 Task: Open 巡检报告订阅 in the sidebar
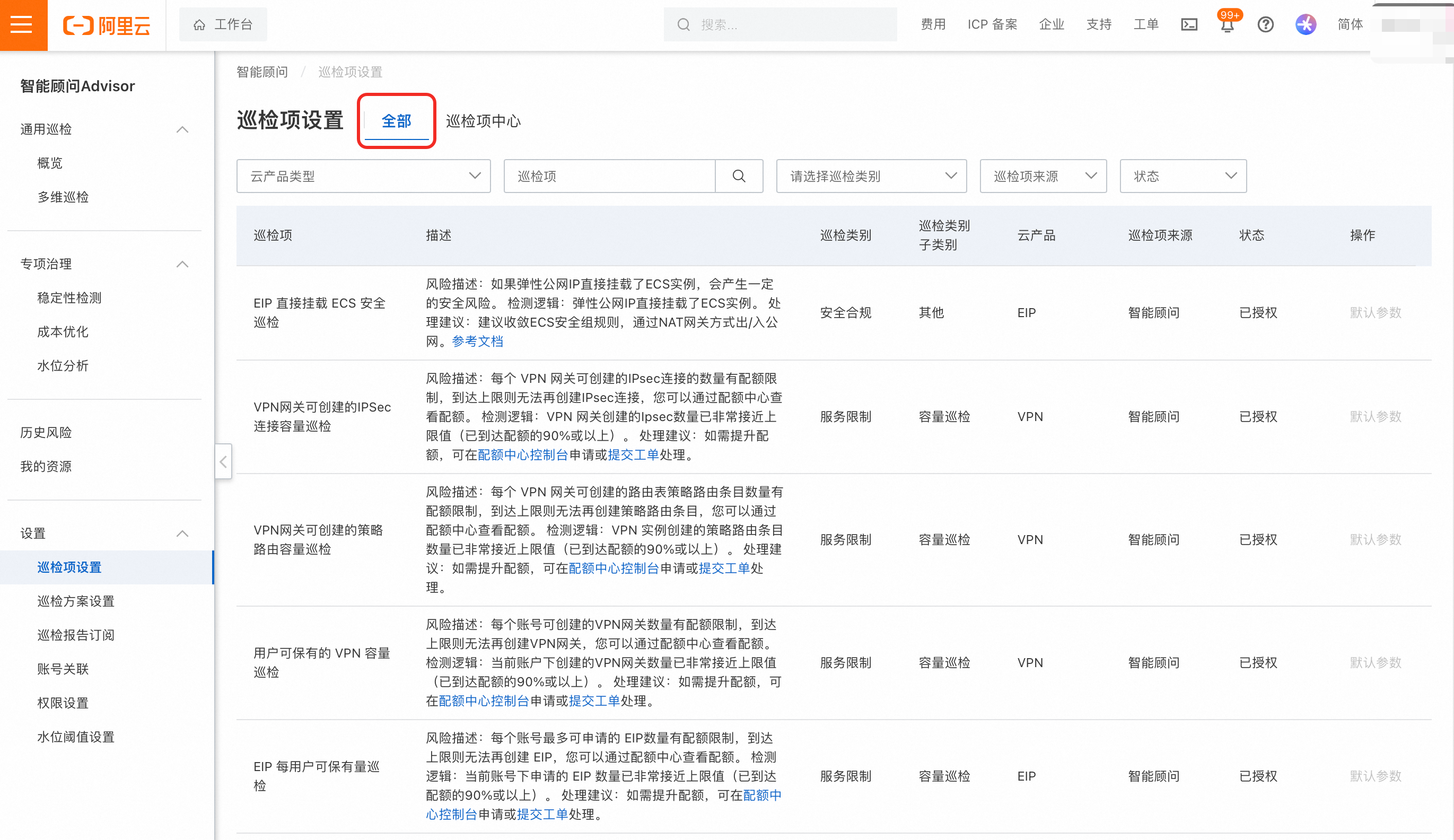75,635
